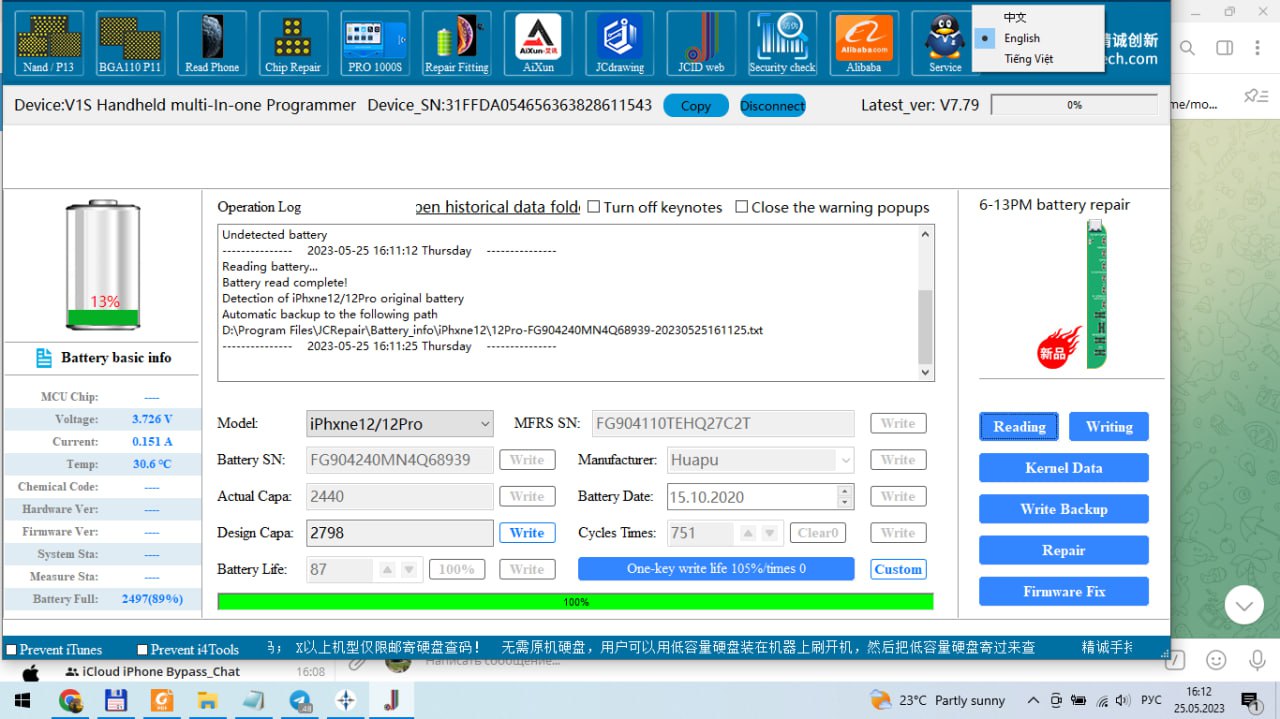Click the Battery Date field
This screenshot has width=1280, height=719.
click(751, 497)
